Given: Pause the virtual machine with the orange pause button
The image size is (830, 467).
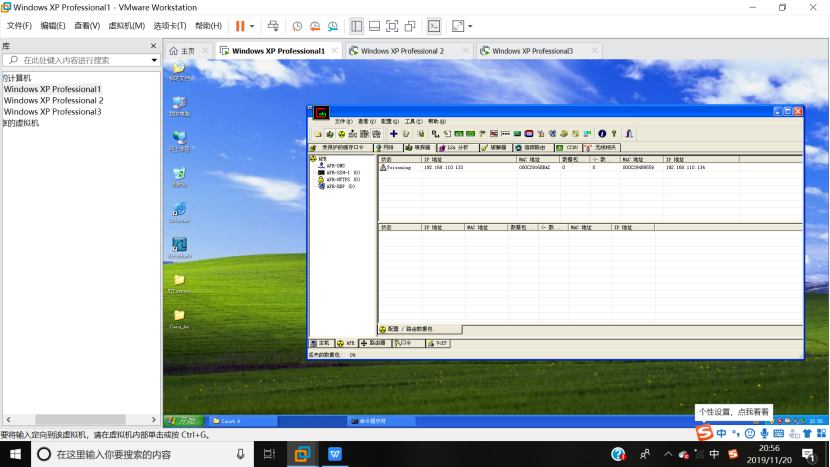Looking at the screenshot, I should point(240,26).
